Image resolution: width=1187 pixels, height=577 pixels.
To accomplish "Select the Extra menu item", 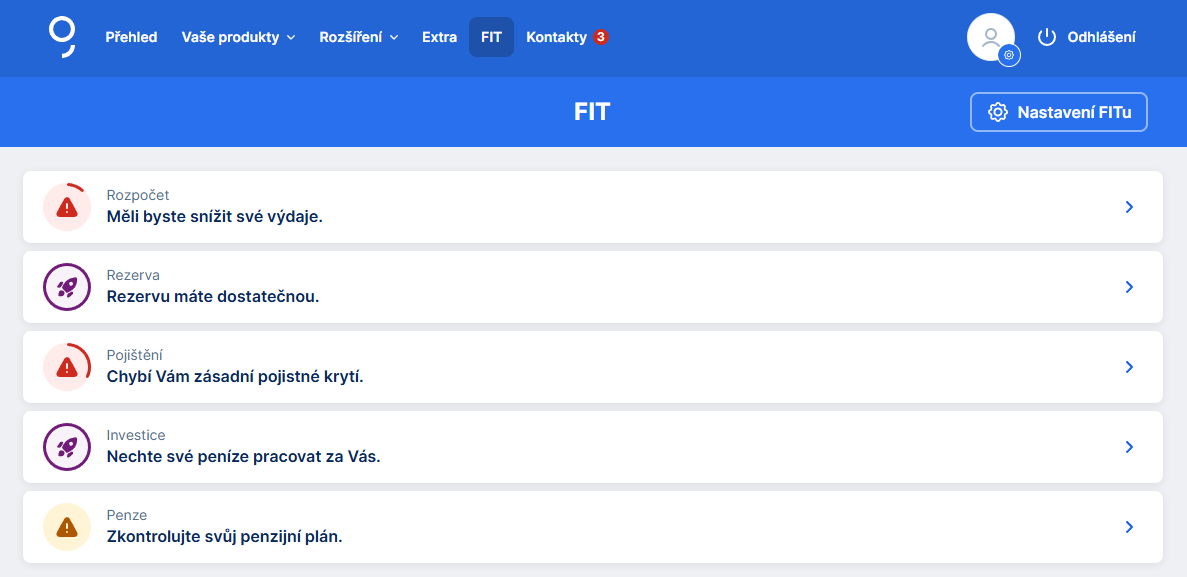I will click(439, 37).
